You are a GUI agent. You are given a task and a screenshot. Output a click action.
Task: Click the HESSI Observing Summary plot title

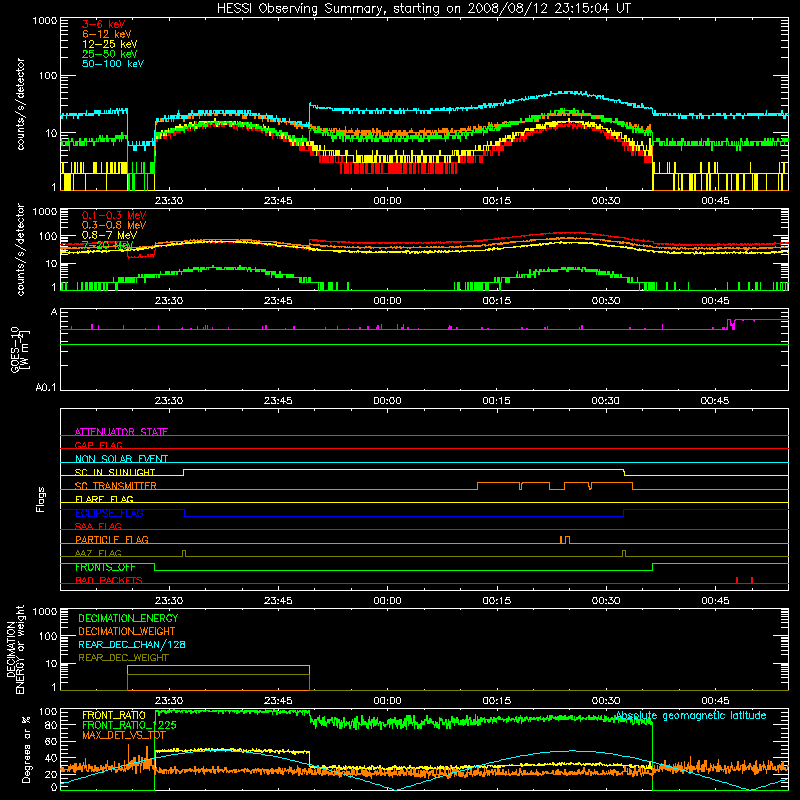(424, 9)
